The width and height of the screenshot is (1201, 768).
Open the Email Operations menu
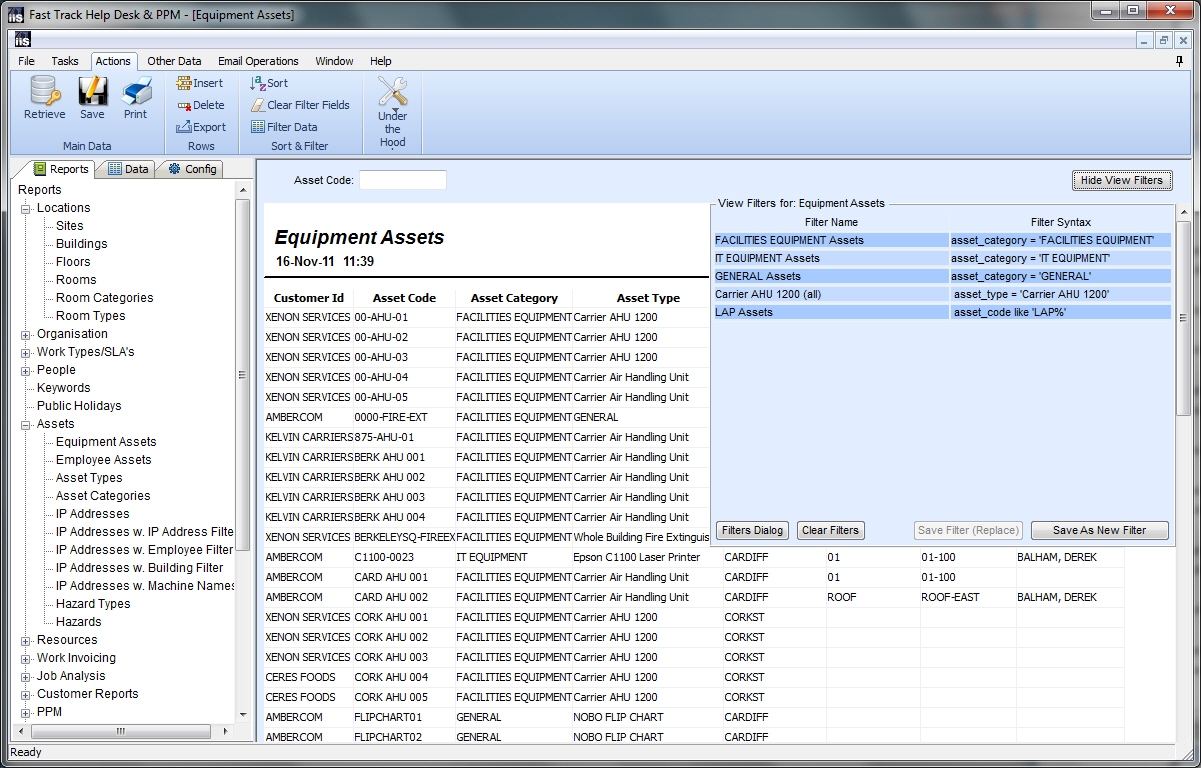coord(258,61)
